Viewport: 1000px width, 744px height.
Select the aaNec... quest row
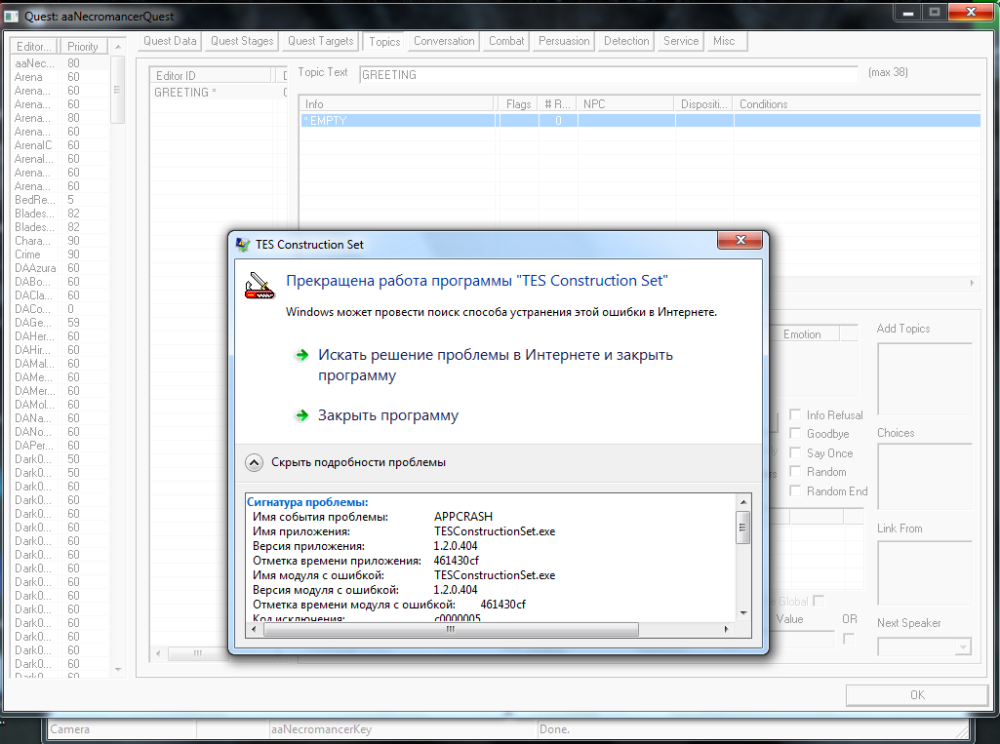click(x=61, y=63)
